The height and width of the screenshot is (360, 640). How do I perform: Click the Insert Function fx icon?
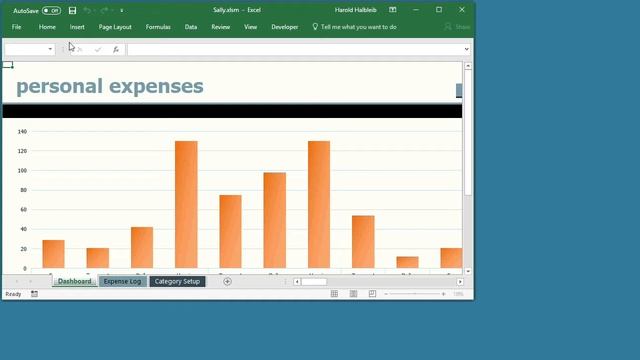coord(116,49)
